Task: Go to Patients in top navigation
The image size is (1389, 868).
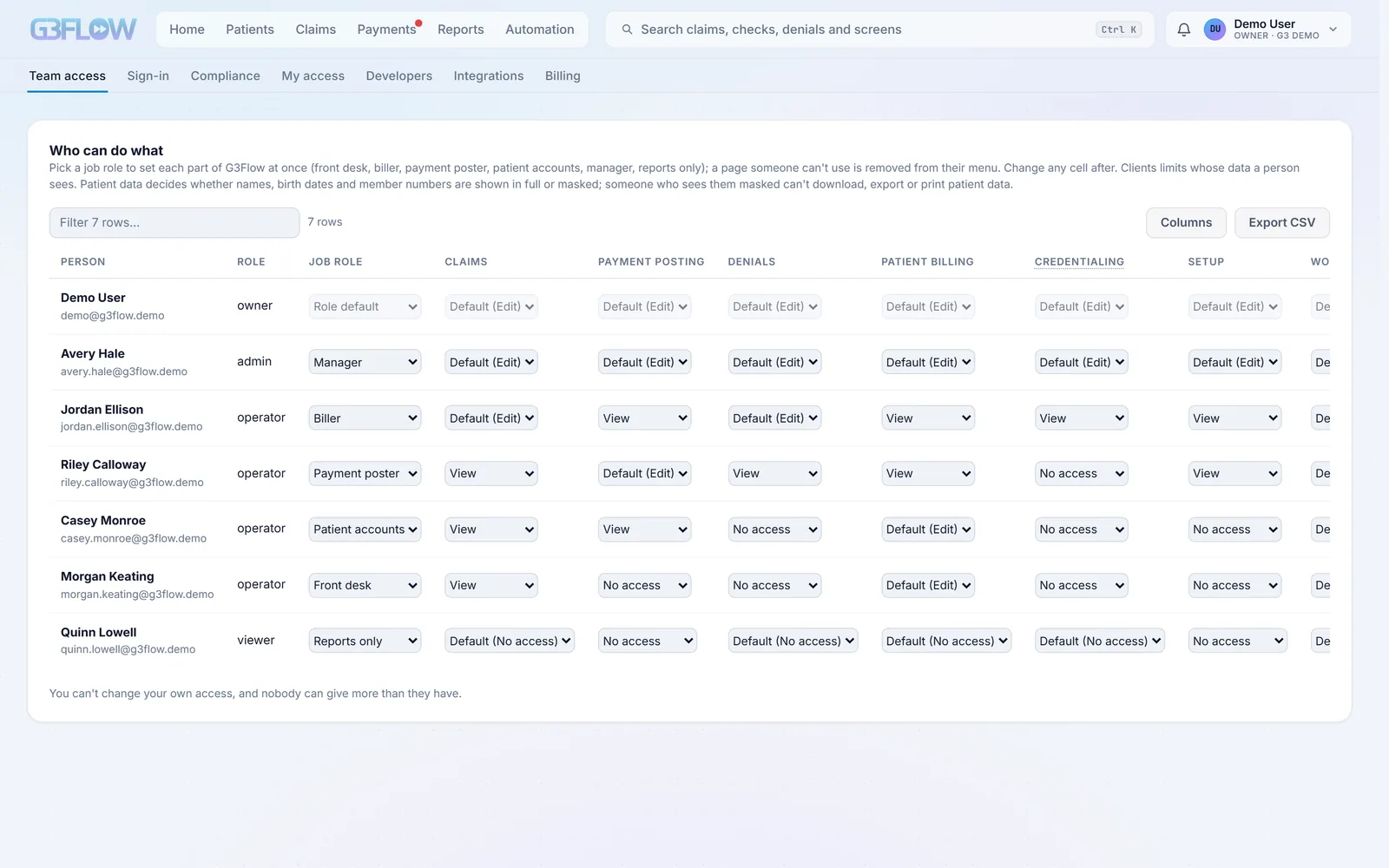Action: 250,30
